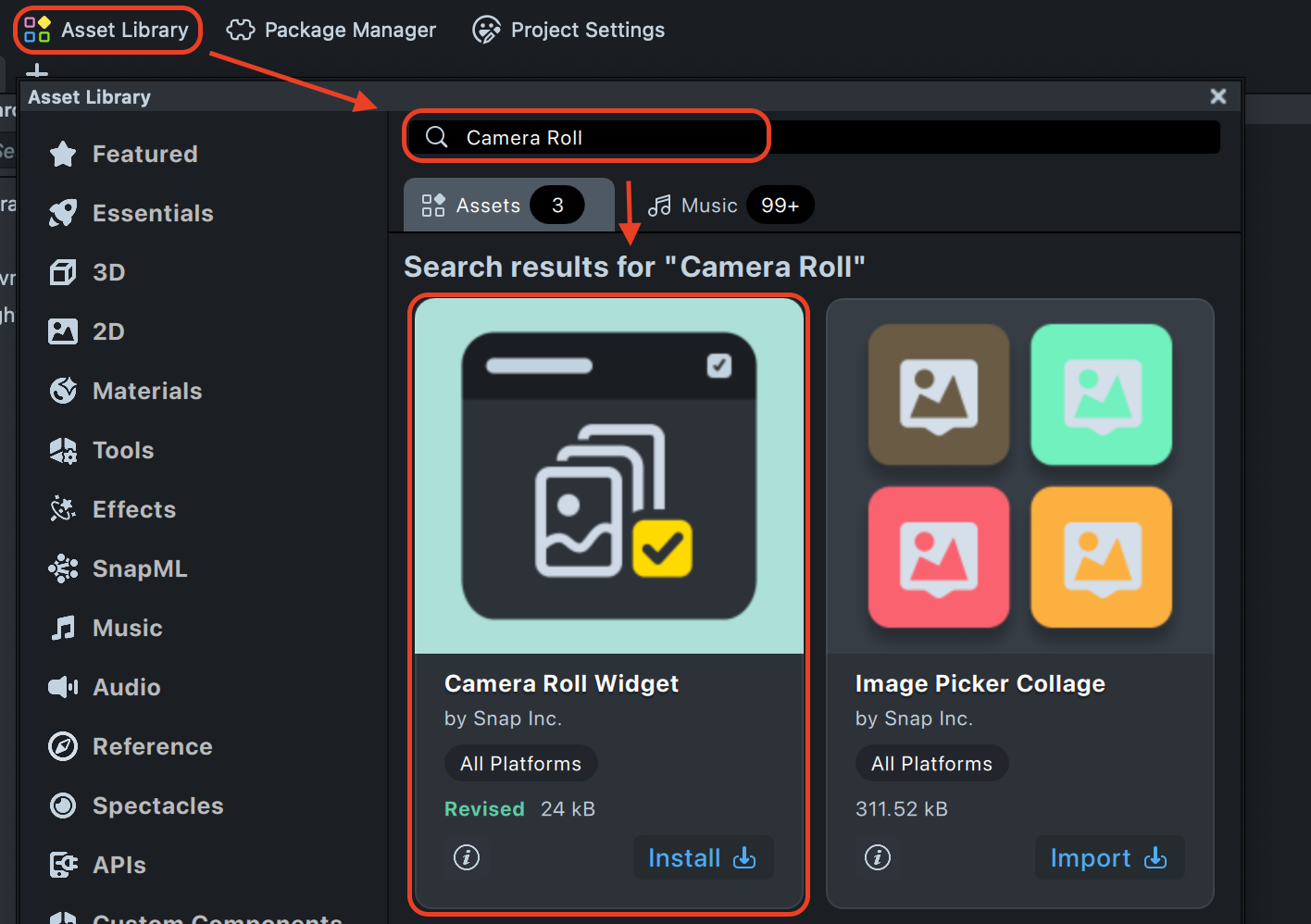Choose the 3D cube icon category

click(x=63, y=272)
